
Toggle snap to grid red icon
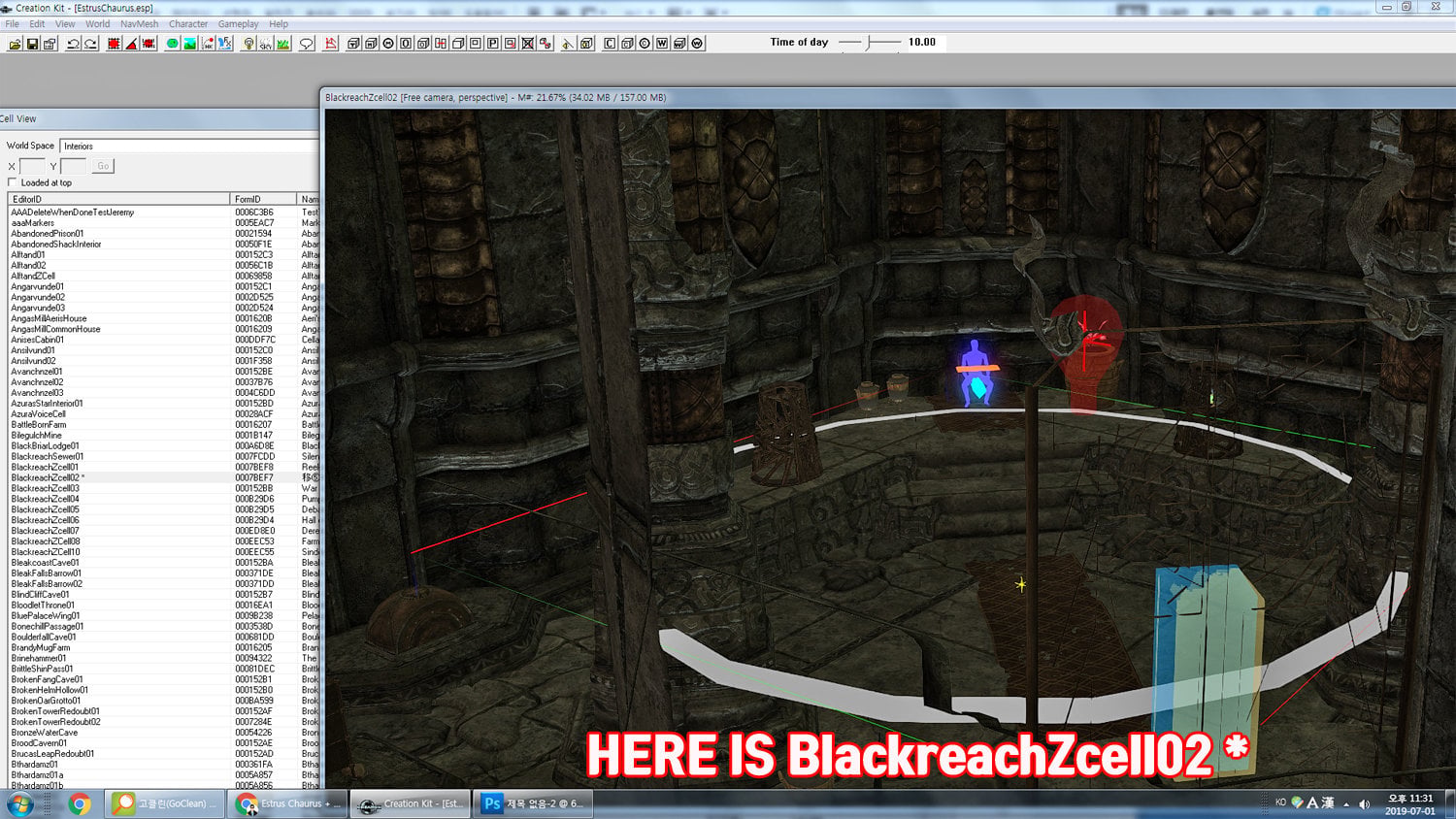coord(115,44)
